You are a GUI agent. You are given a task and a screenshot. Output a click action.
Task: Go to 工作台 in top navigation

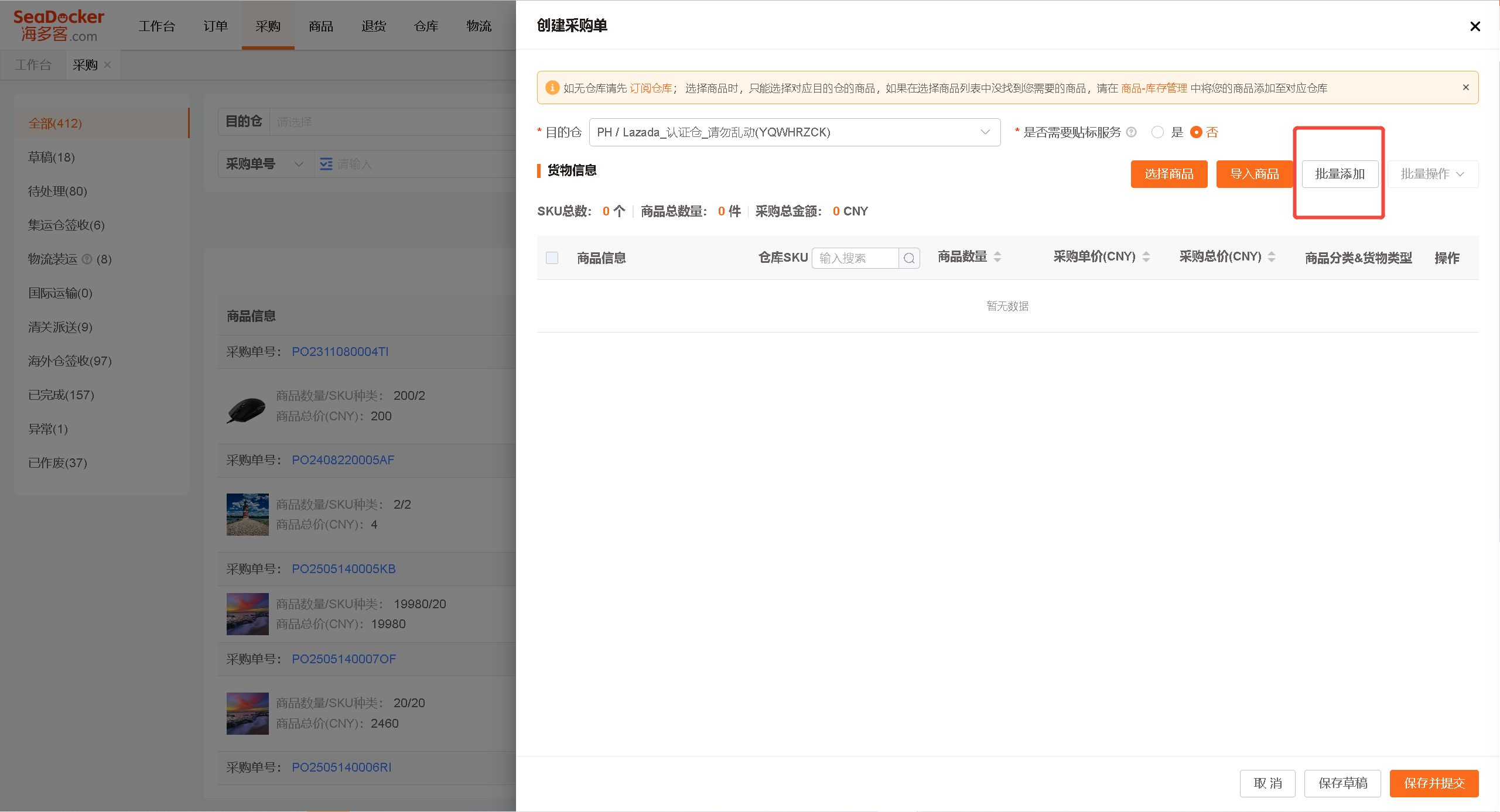point(156,26)
